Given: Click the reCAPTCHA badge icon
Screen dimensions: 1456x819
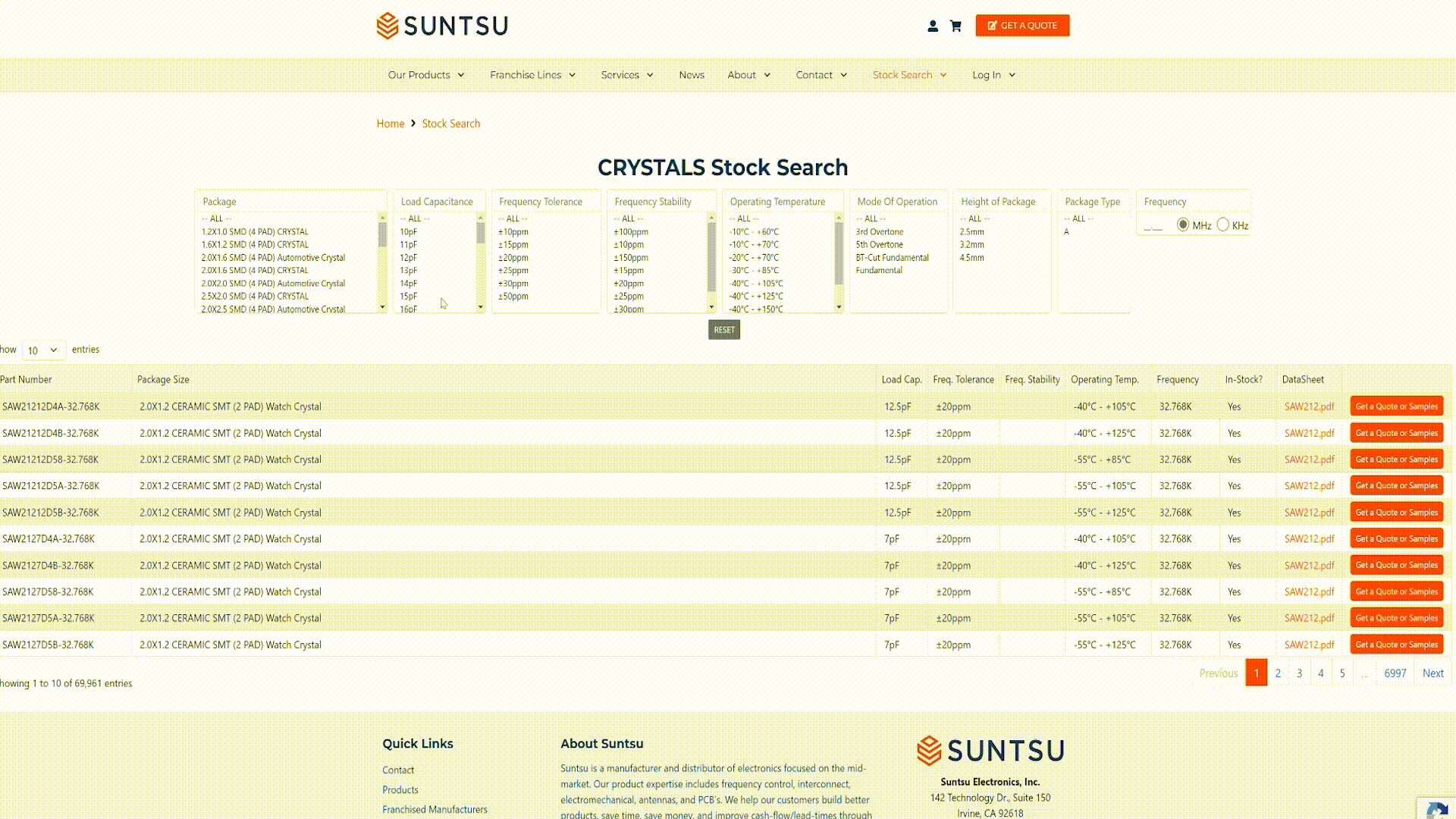Looking at the screenshot, I should (1436, 809).
